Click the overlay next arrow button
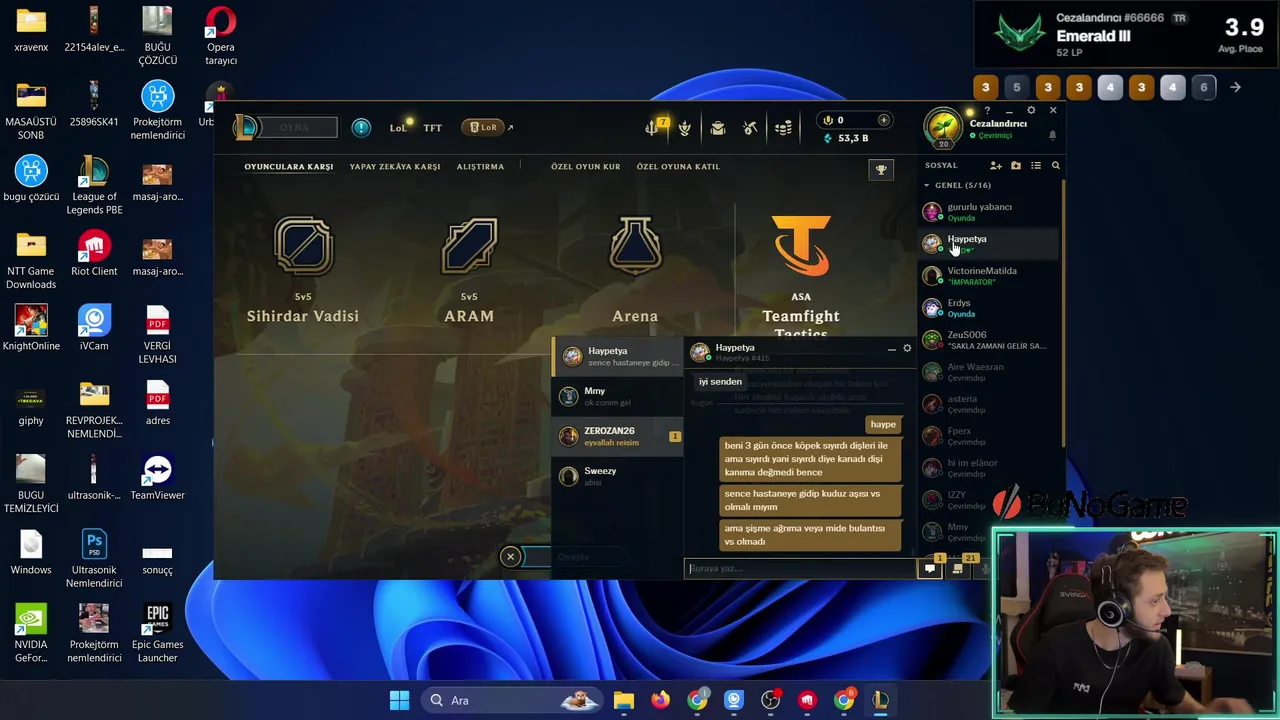 1235,87
